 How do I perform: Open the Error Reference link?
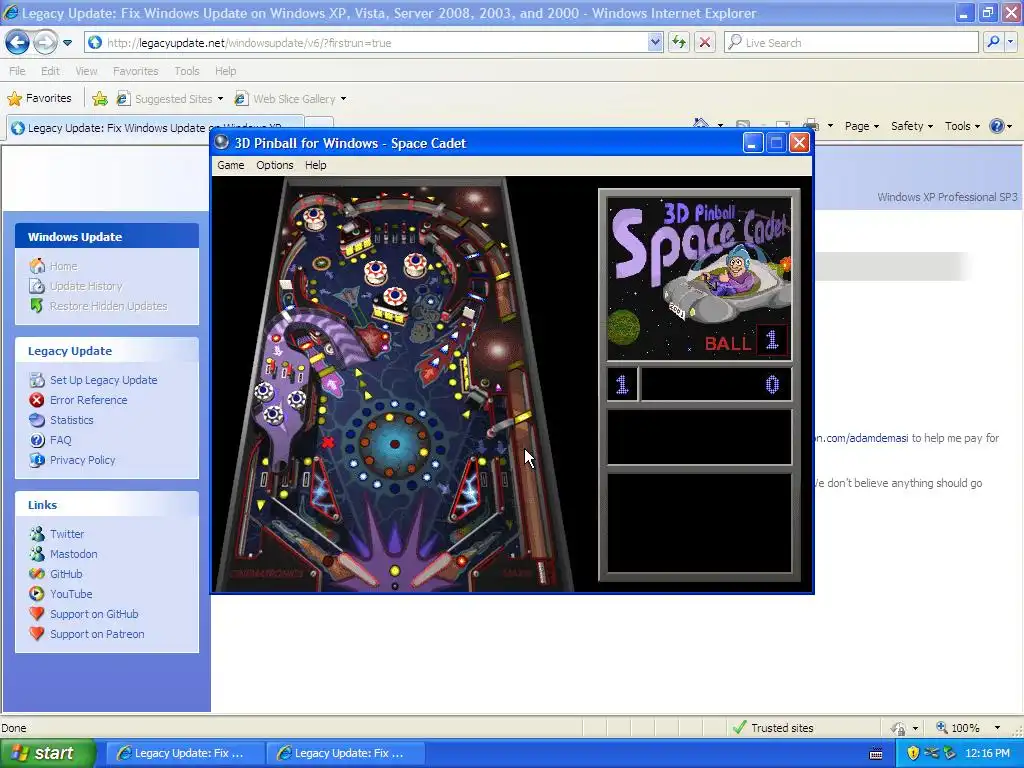pyautogui.click(x=88, y=400)
